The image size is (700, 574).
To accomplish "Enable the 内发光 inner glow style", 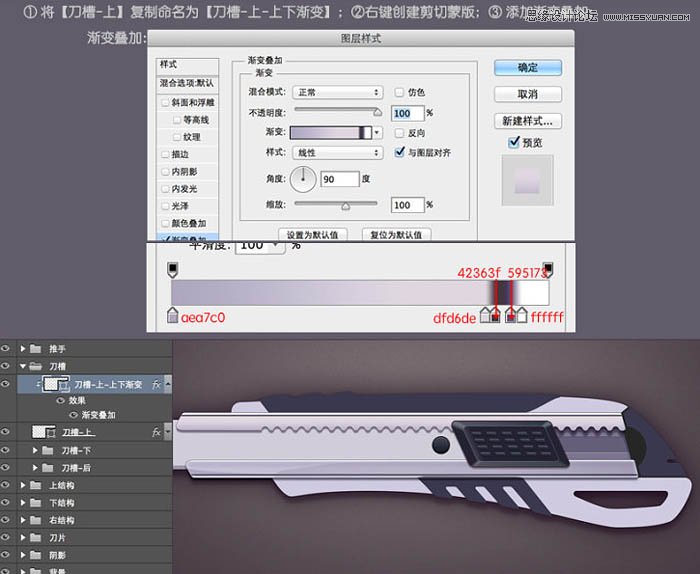I will (165, 189).
